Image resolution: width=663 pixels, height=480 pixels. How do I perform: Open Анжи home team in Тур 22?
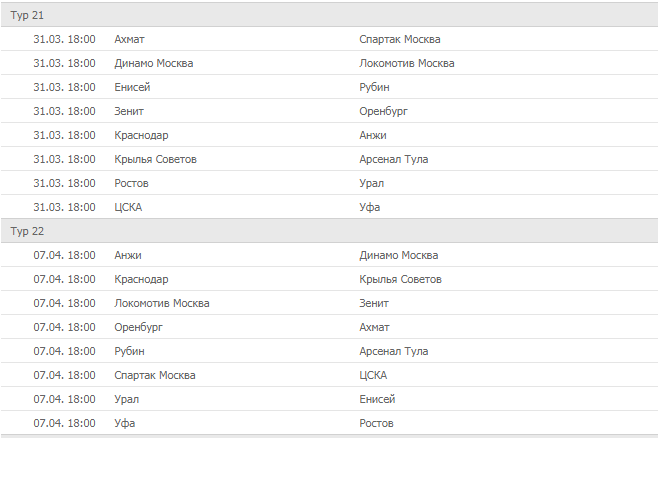[x=128, y=255]
